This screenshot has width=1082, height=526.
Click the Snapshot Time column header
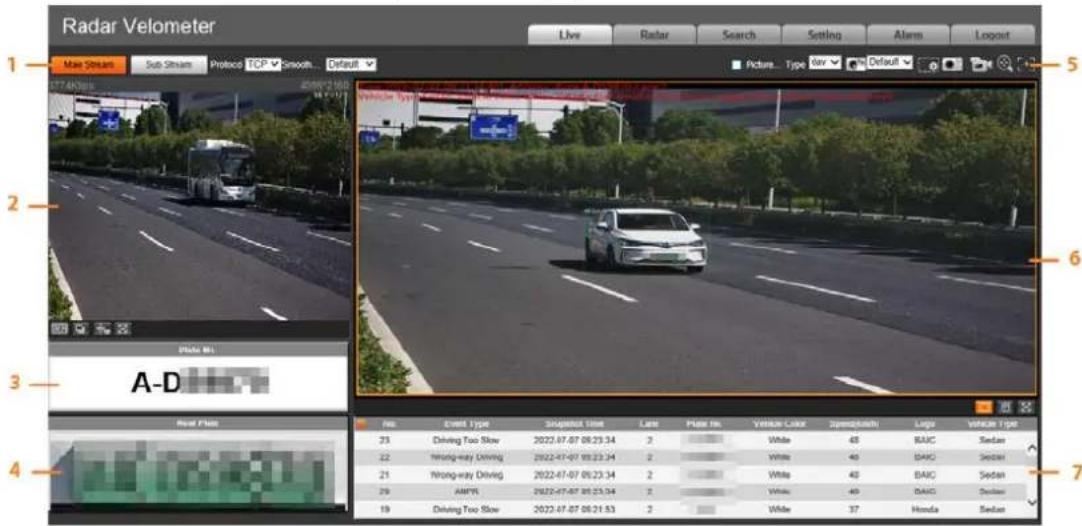(x=575, y=424)
